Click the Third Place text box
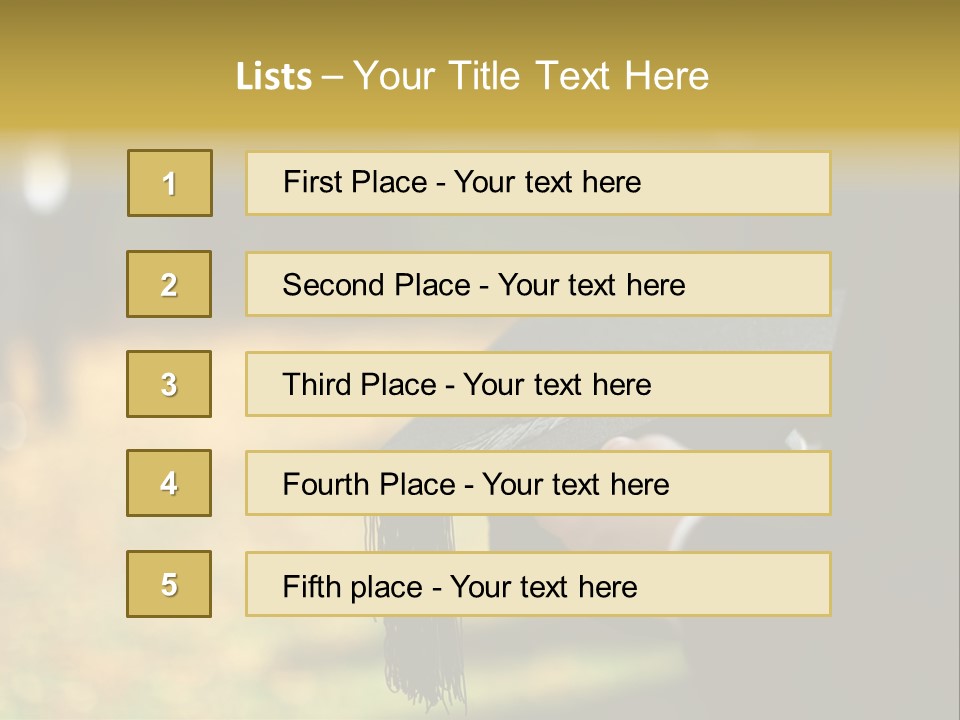Screen dimensions: 960x720 (x=538, y=384)
